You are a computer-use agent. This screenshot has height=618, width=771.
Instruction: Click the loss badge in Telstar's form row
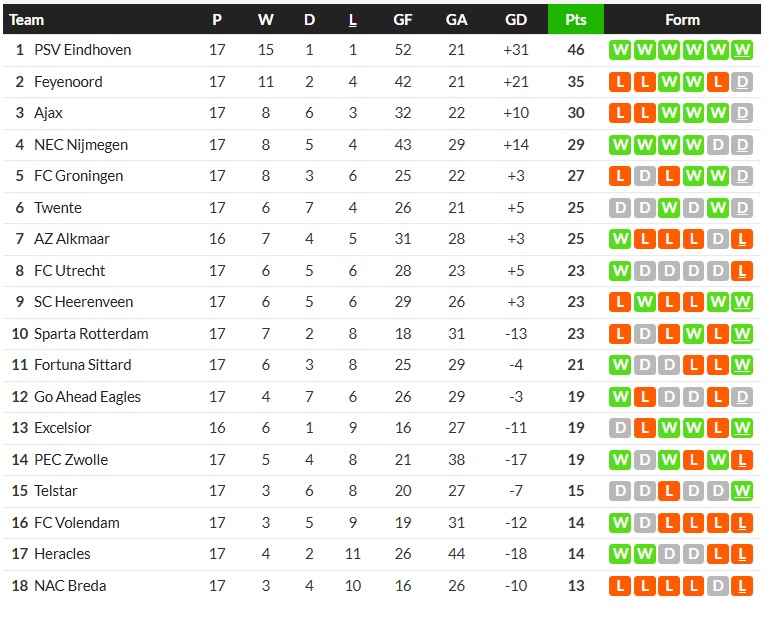[669, 491]
